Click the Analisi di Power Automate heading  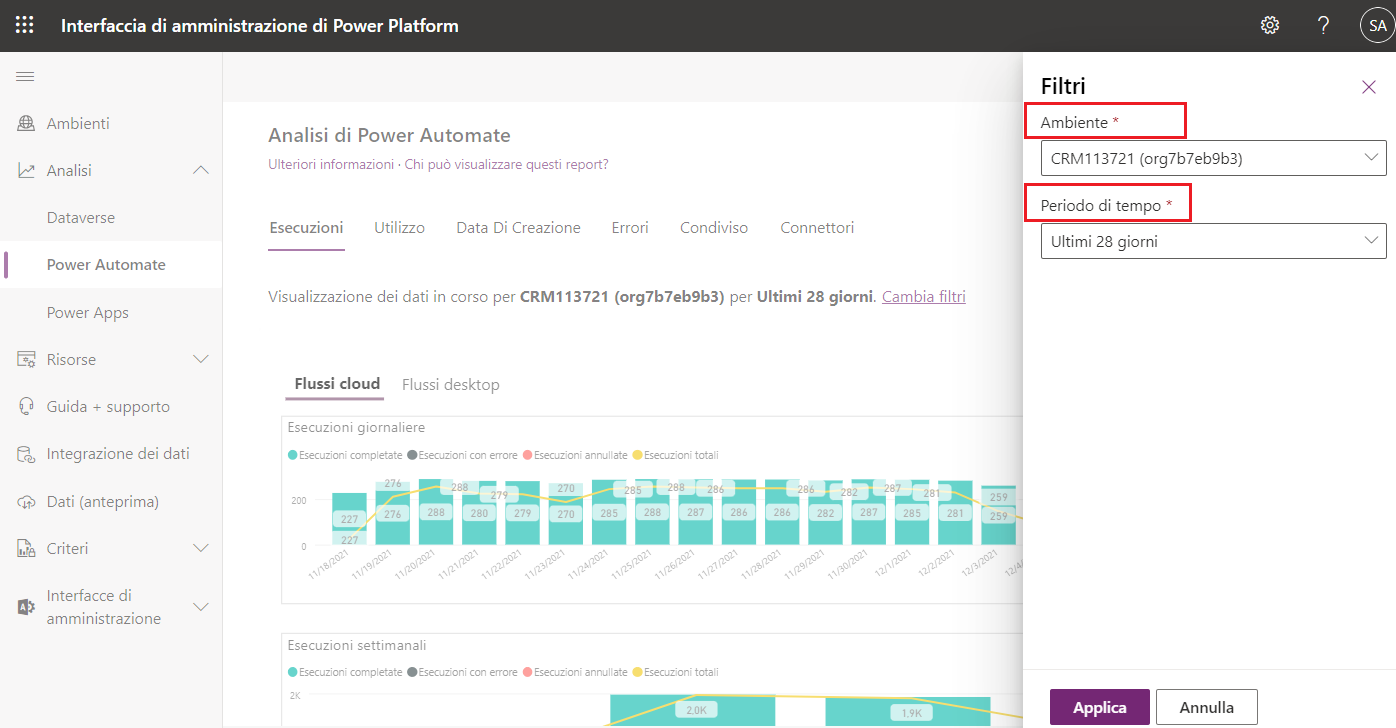pyautogui.click(x=390, y=136)
